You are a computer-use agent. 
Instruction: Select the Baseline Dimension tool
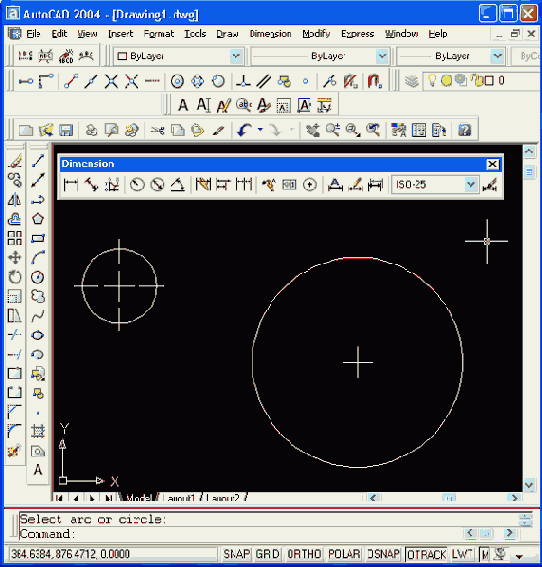[x=223, y=185]
